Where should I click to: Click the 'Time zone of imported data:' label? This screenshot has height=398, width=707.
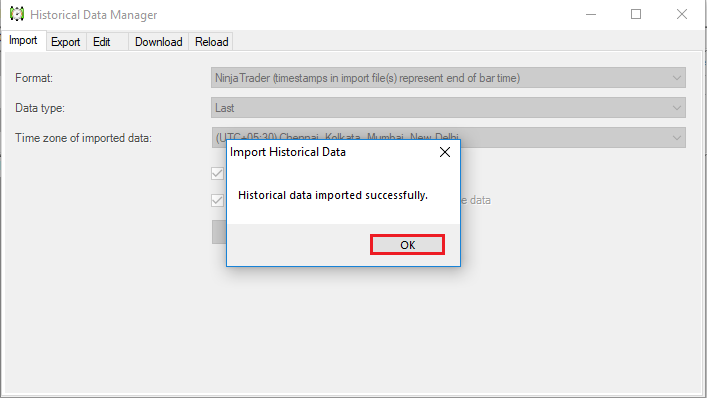[x=83, y=138]
